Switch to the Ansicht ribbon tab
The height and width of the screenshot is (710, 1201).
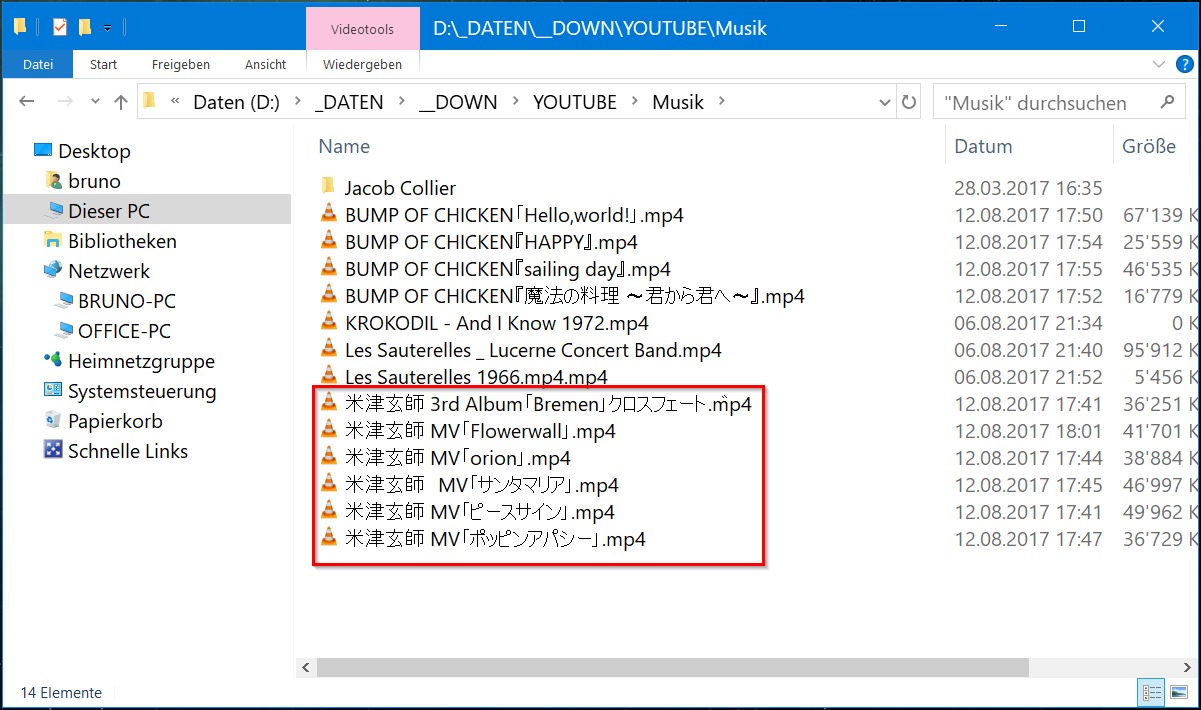click(264, 64)
